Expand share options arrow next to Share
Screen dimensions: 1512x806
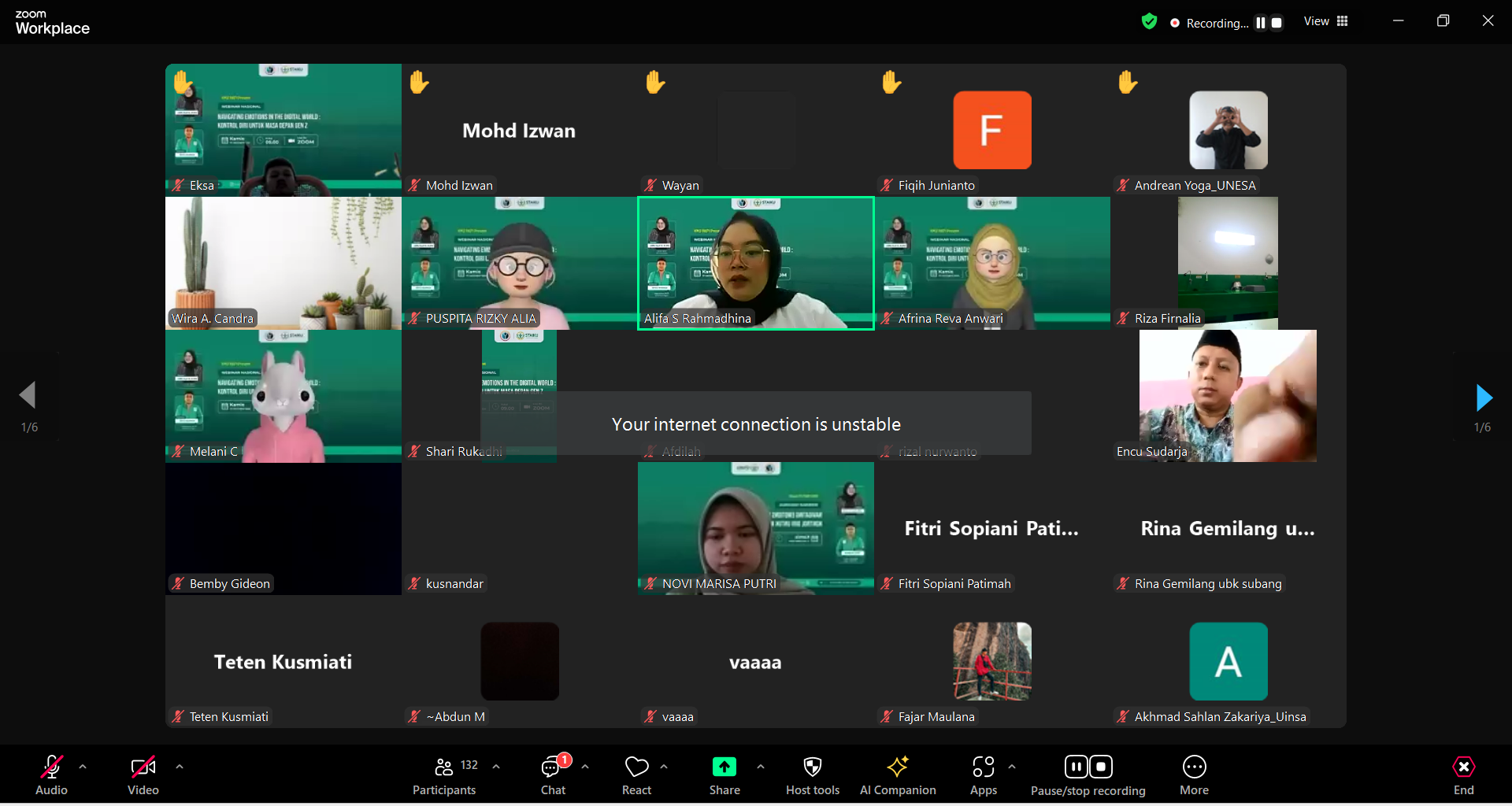[760, 767]
